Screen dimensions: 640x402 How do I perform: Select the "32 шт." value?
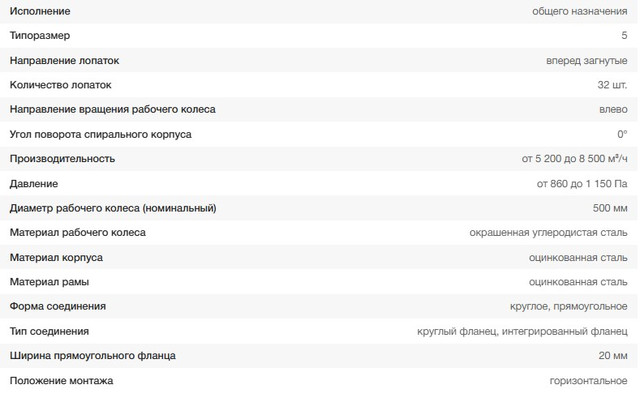612,85
